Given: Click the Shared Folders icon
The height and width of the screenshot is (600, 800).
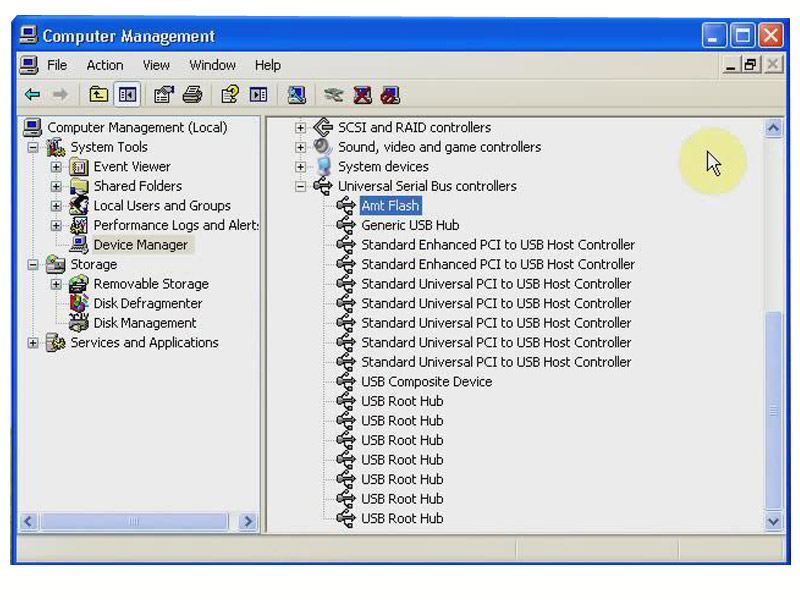Looking at the screenshot, I should [79, 186].
